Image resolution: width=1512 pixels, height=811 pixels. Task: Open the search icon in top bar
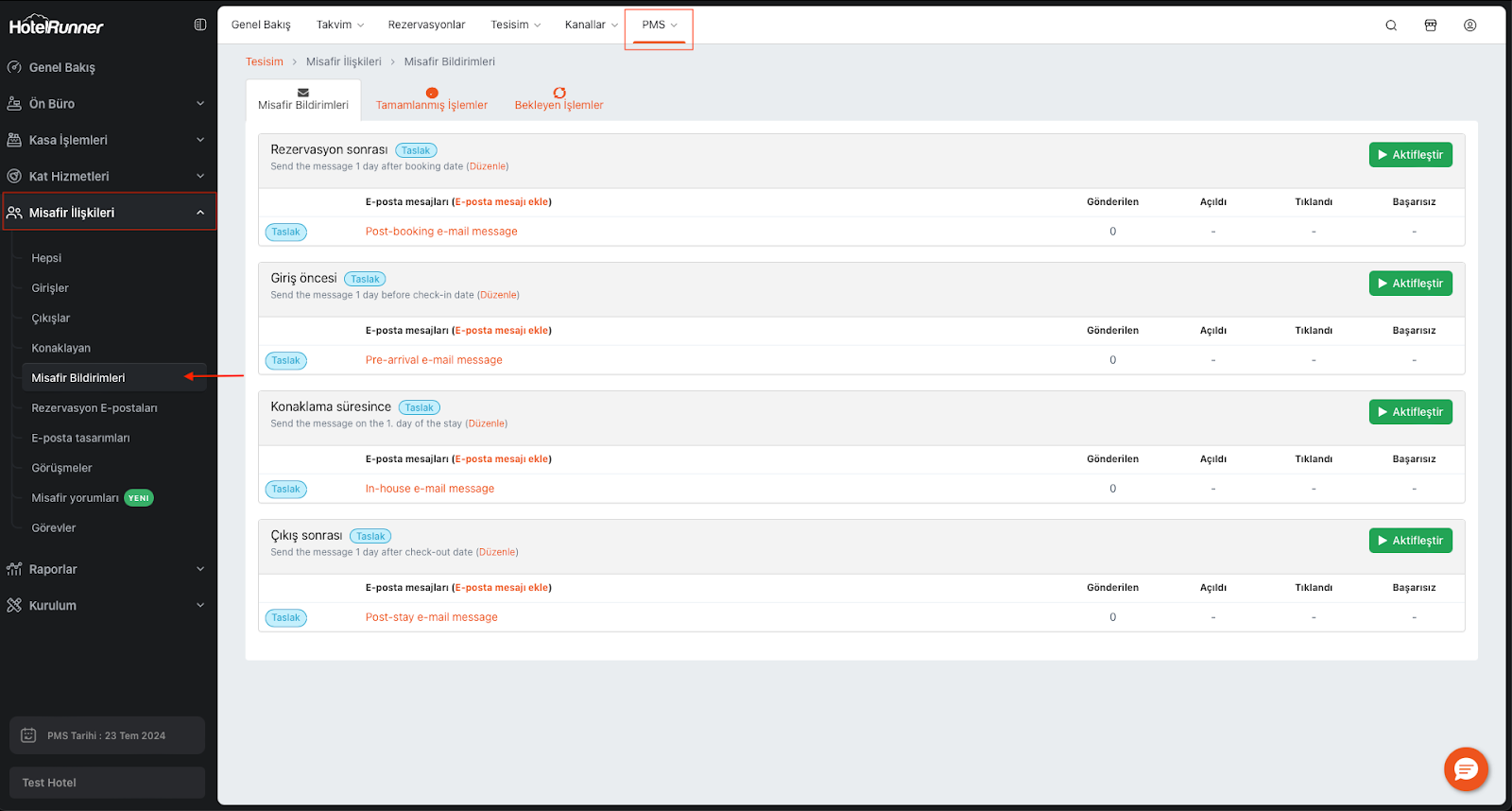(1391, 26)
